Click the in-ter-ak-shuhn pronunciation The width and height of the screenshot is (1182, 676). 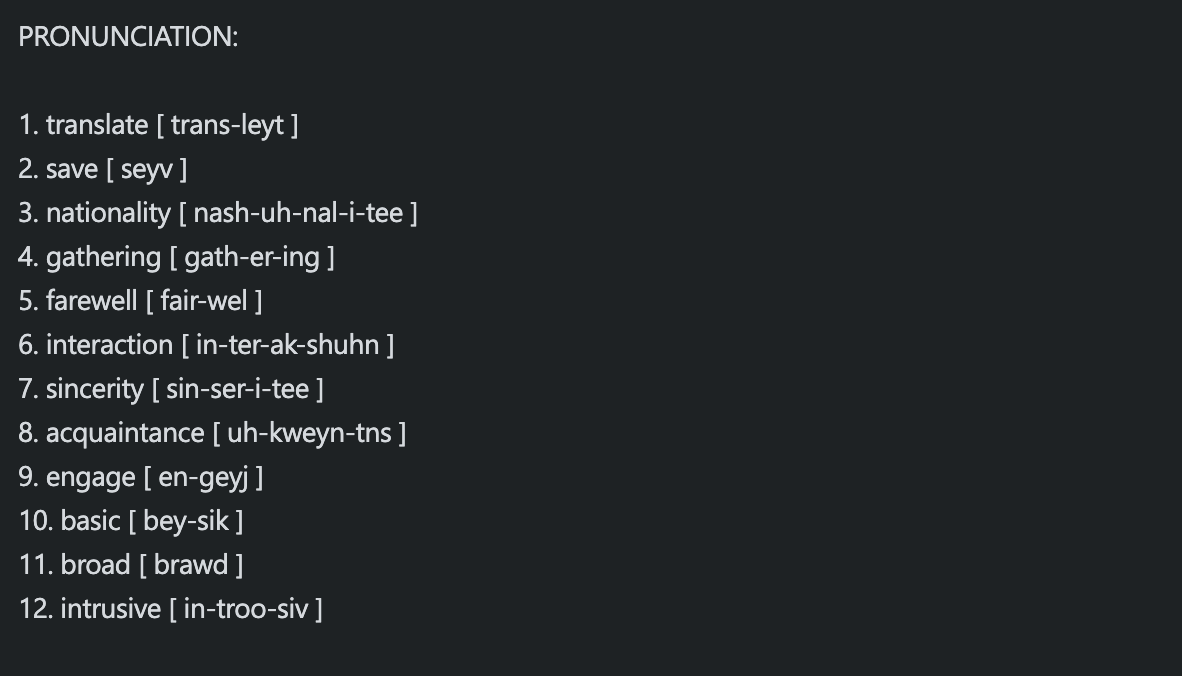[287, 345]
